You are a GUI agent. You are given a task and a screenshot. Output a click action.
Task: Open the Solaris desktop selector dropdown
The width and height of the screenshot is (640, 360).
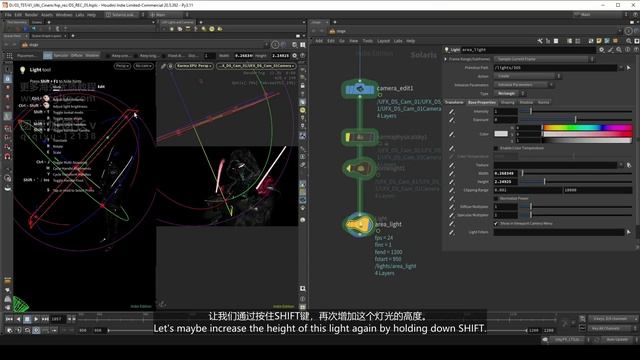pyautogui.click(x=124, y=15)
